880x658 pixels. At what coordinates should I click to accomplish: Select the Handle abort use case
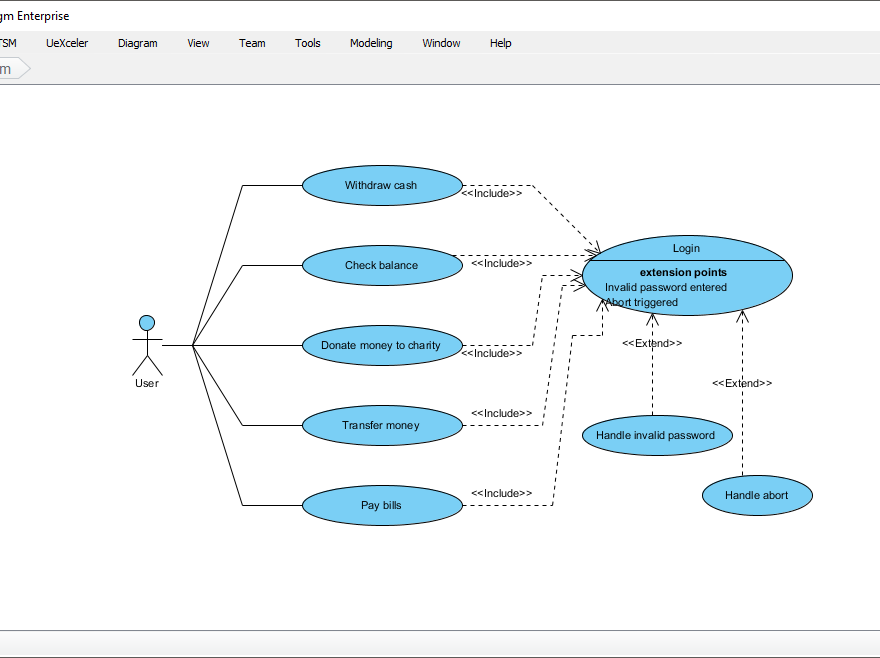click(757, 495)
